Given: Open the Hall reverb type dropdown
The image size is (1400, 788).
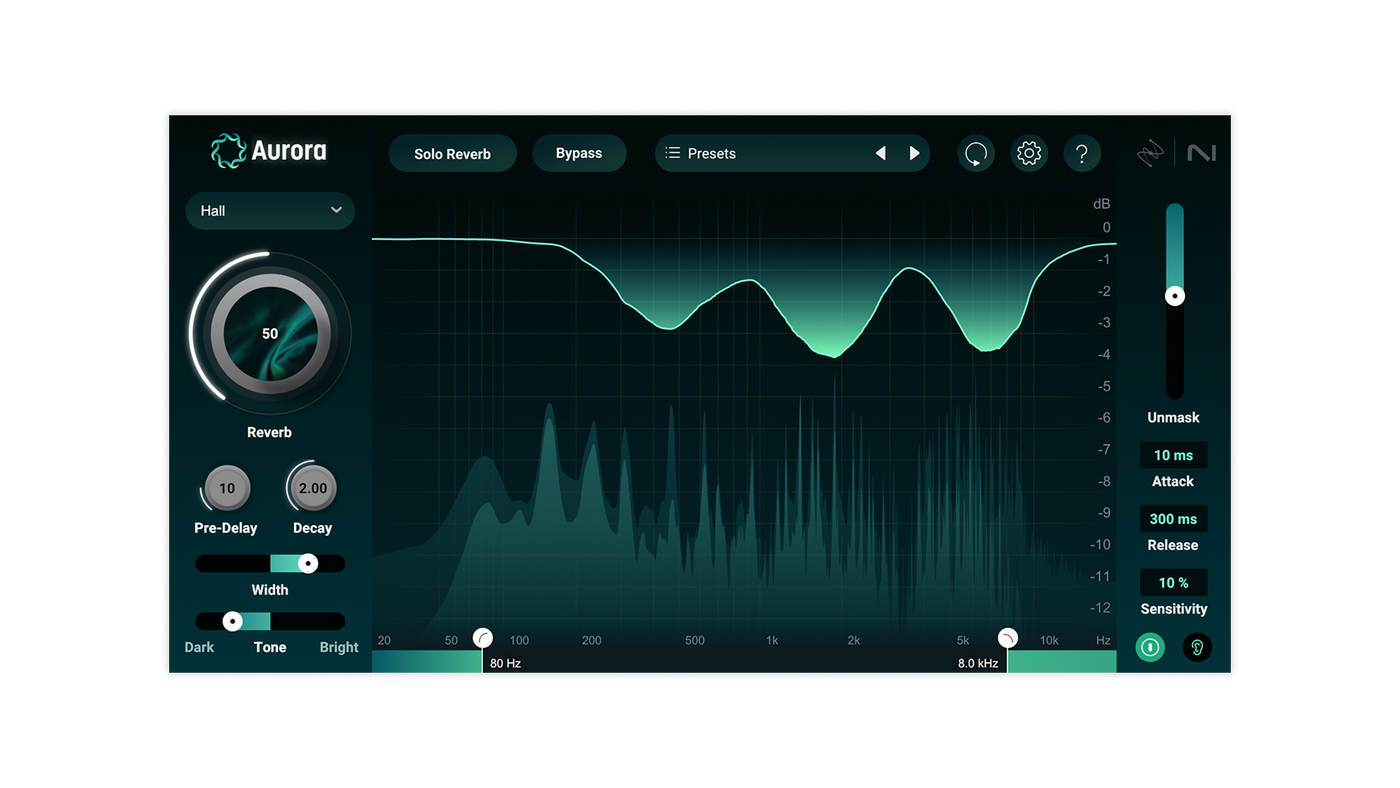Looking at the screenshot, I should tap(270, 211).
